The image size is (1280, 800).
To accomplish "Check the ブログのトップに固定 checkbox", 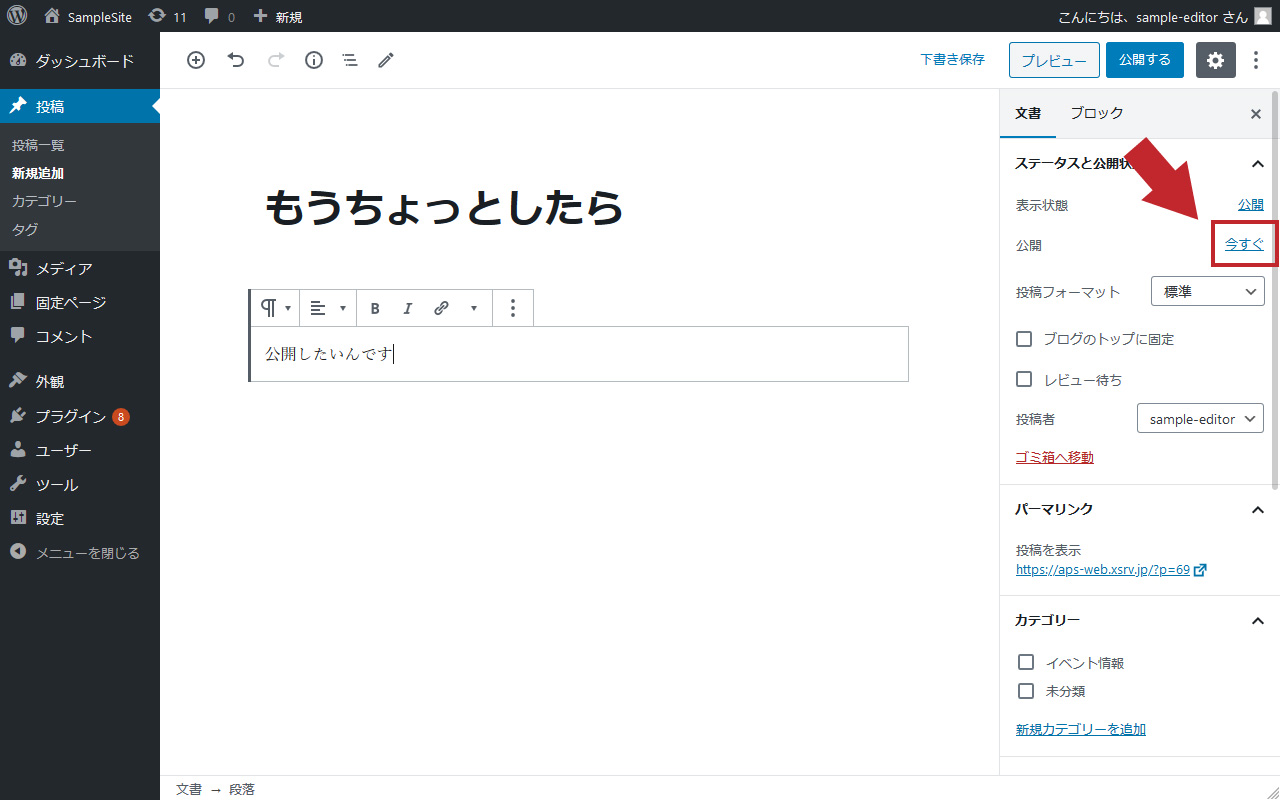I will pyautogui.click(x=1024, y=339).
